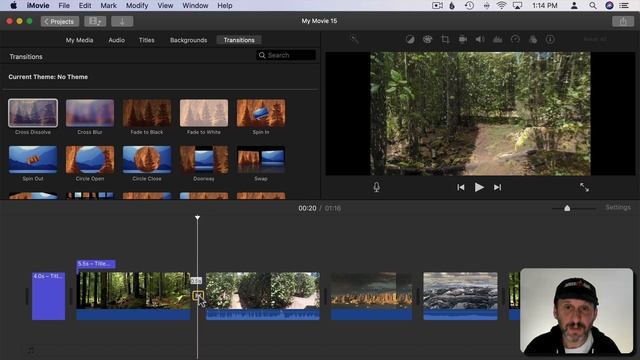640x360 pixels.
Task: Open the Modify menu
Action: tap(137, 6)
